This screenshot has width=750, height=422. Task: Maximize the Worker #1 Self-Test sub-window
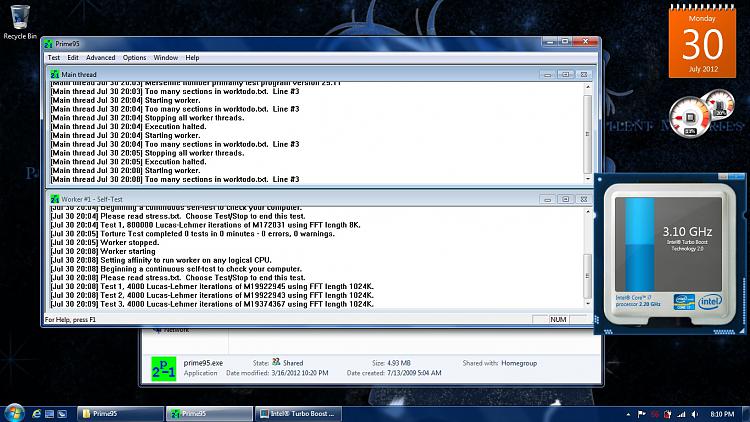(x=566, y=200)
